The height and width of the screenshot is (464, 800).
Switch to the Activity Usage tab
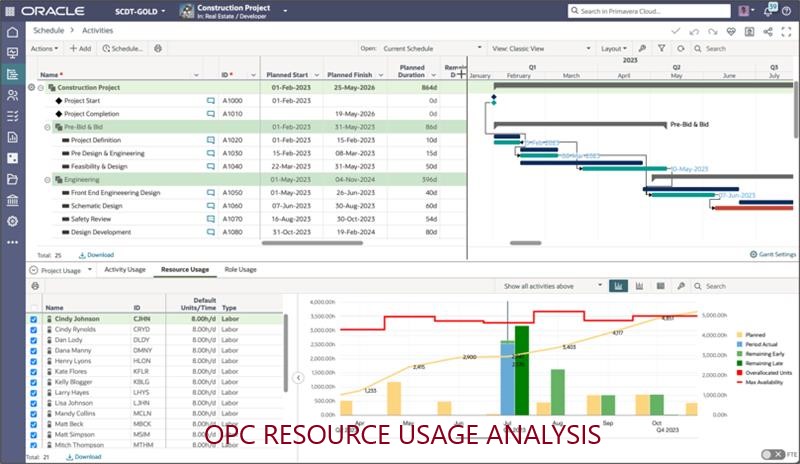[125, 269]
